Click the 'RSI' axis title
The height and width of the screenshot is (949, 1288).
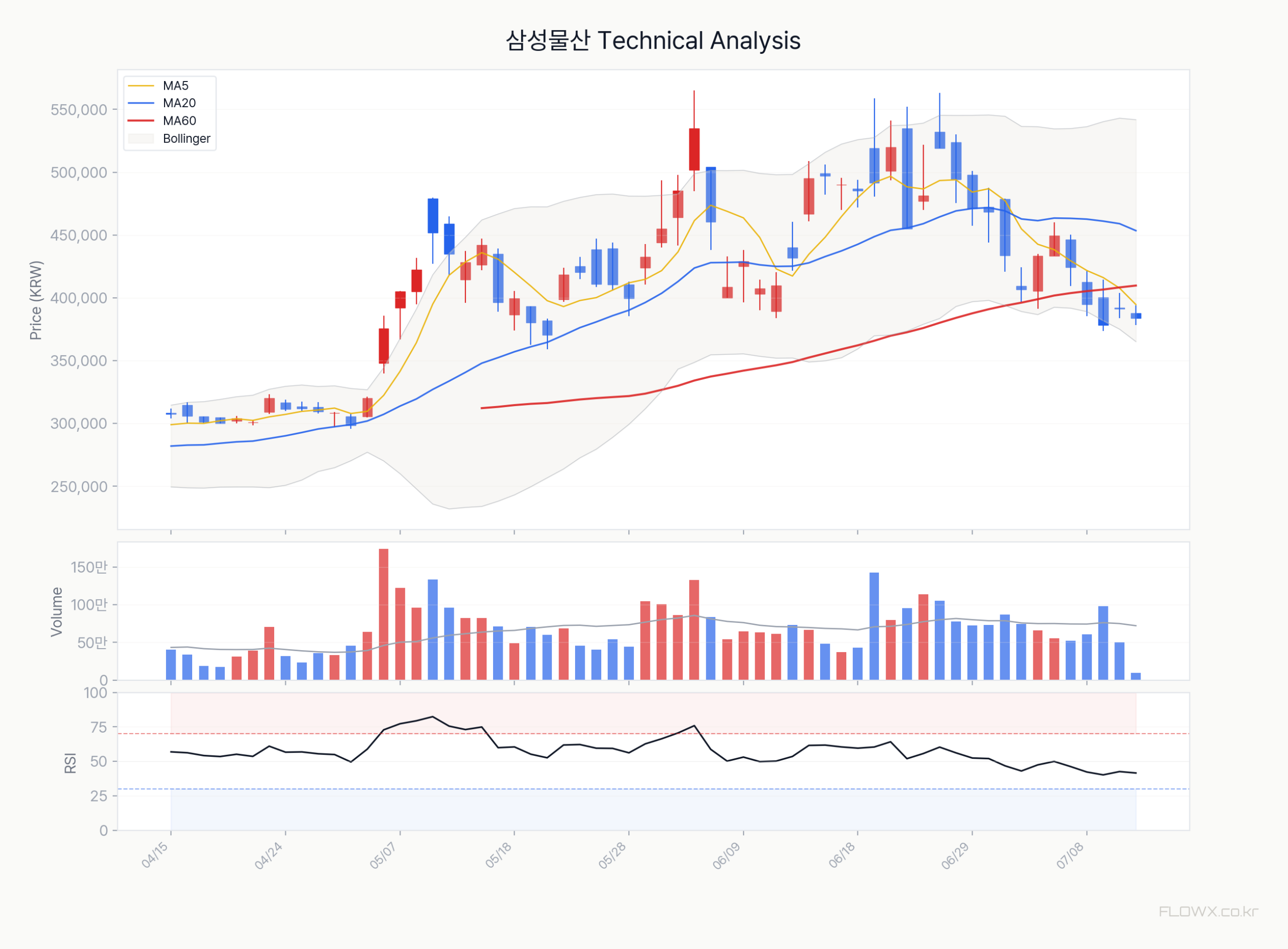[70, 763]
